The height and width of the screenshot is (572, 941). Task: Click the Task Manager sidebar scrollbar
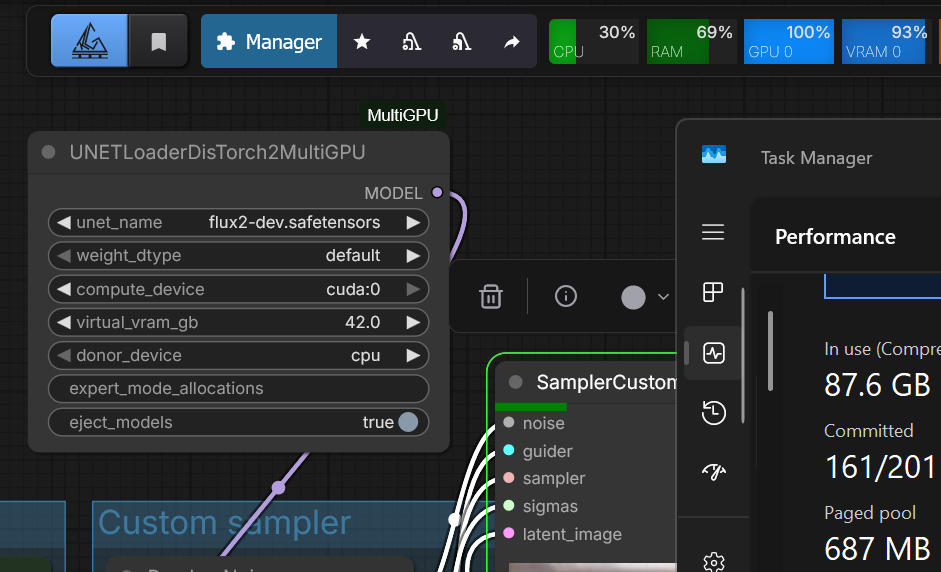pos(743,355)
